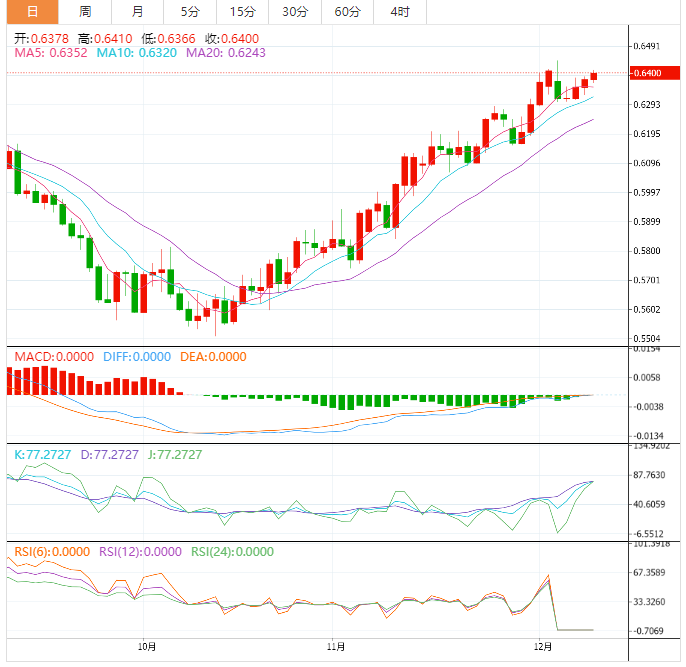Click the 0.0058 MACD axis label
The width and height of the screenshot is (686, 667).
coord(647,378)
